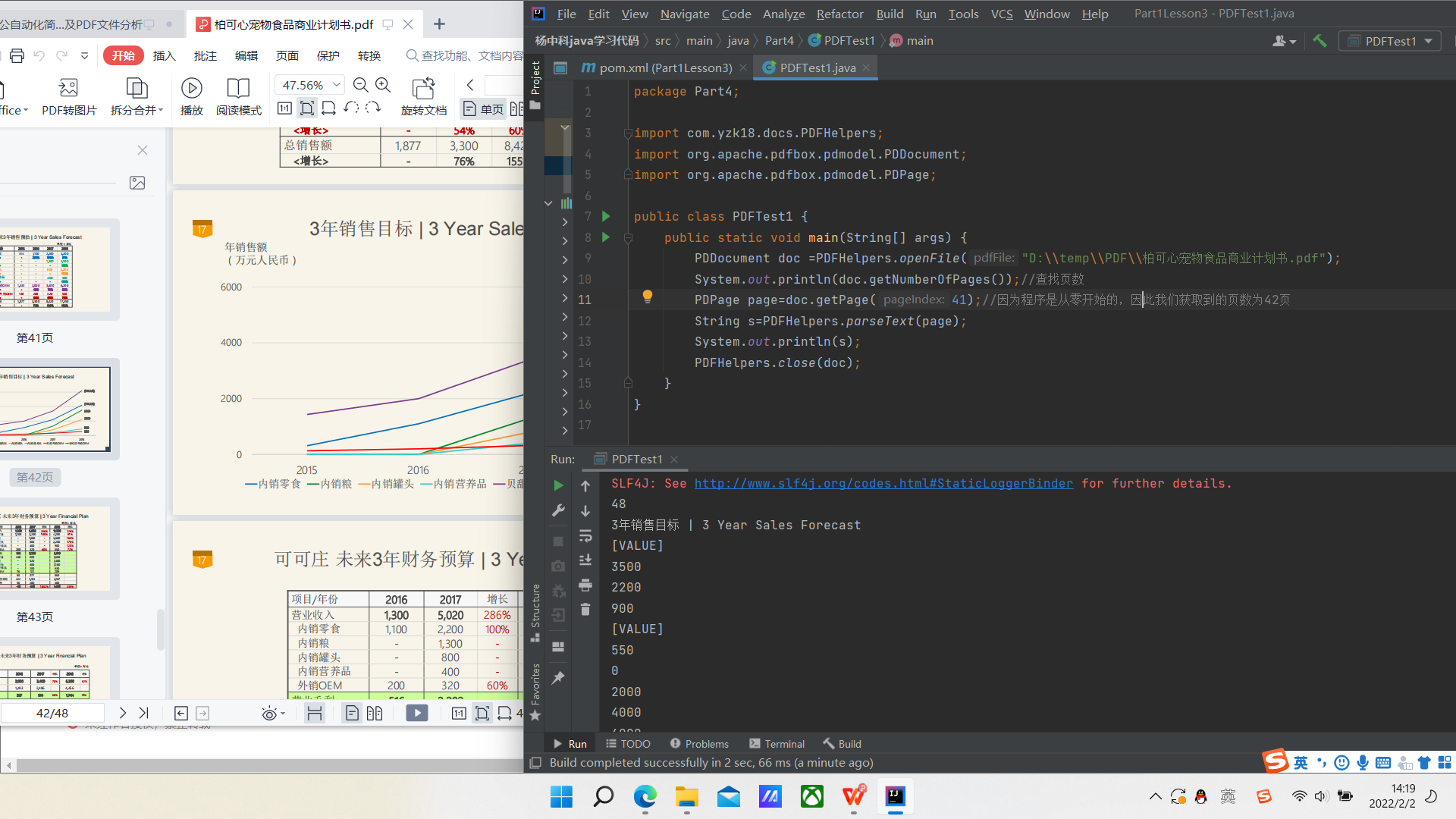
Task: Toggle 单页 single-page view mode
Action: pyautogui.click(x=483, y=108)
